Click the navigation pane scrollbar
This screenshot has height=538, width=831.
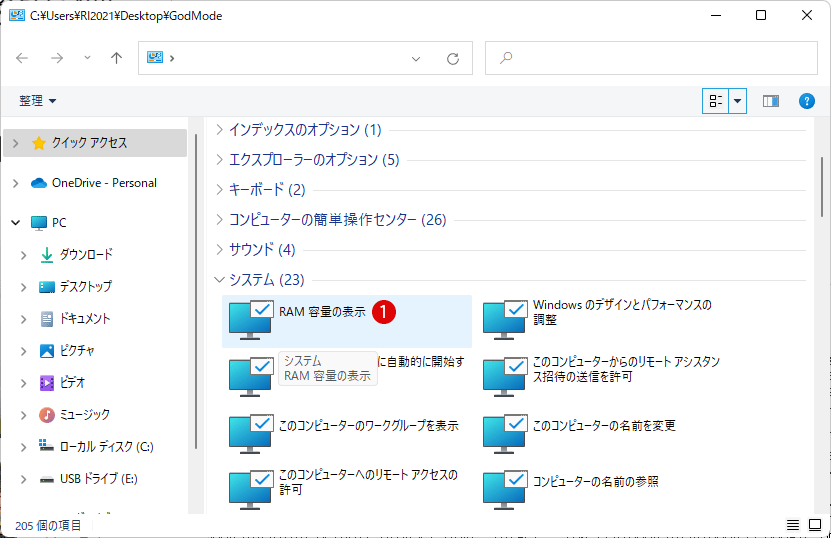click(x=196, y=291)
